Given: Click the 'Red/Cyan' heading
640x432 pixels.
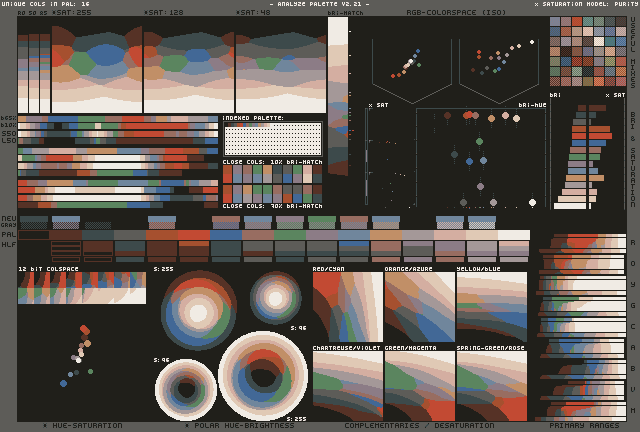Looking at the screenshot, I should pyautogui.click(x=329, y=269).
